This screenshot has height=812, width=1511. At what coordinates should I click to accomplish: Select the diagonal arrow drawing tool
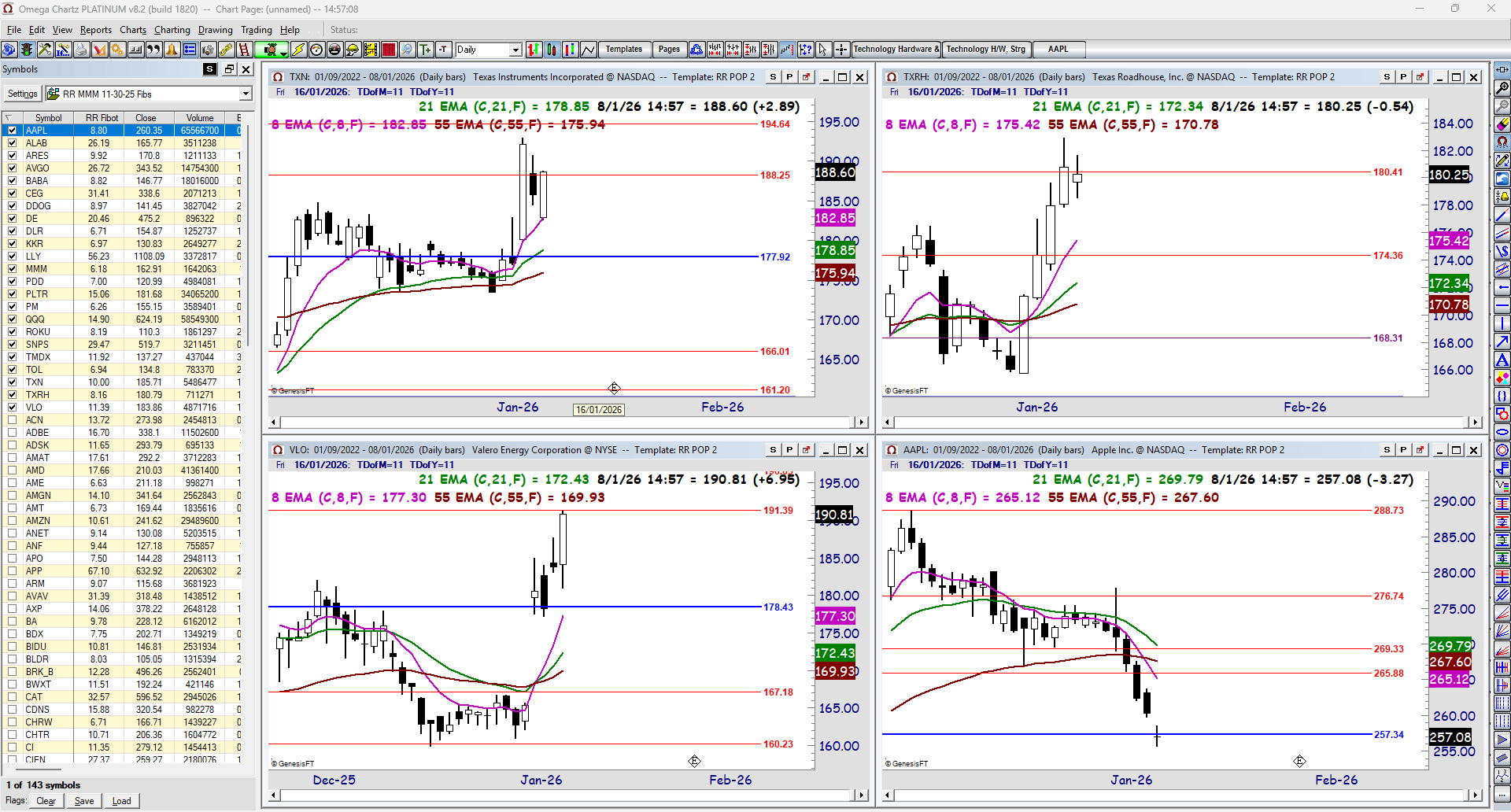pyautogui.click(x=1502, y=341)
